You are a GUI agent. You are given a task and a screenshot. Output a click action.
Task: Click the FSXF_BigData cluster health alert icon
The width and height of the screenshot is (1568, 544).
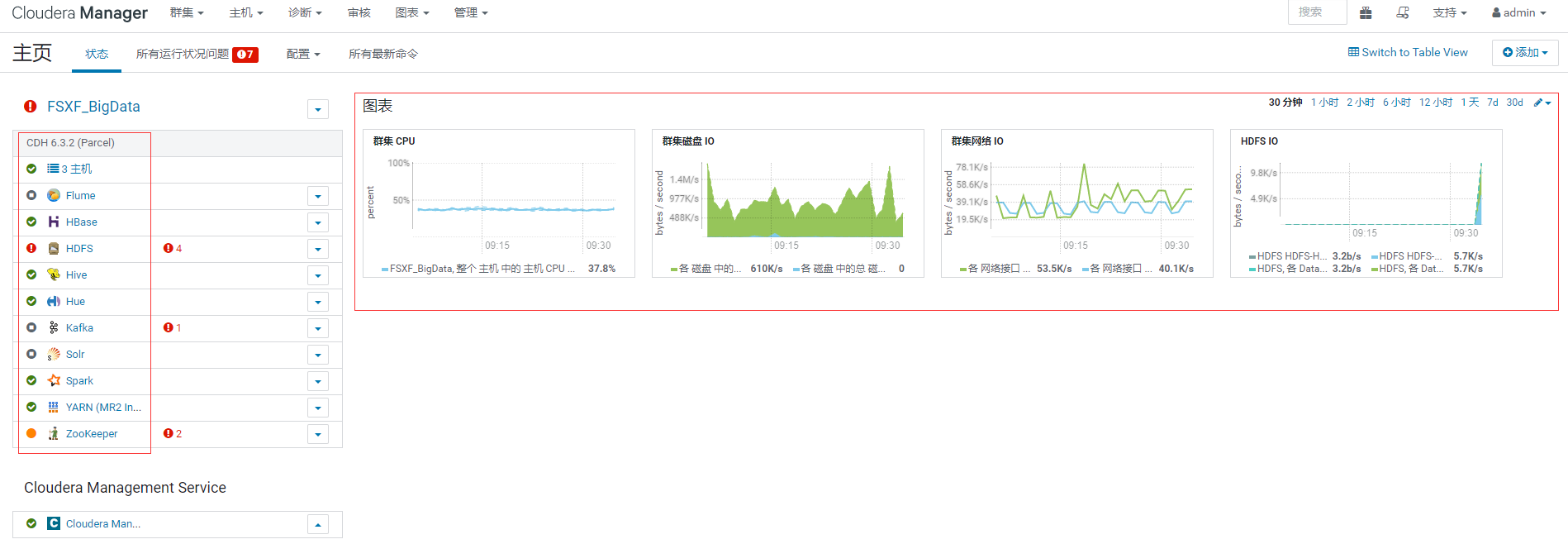click(31, 107)
